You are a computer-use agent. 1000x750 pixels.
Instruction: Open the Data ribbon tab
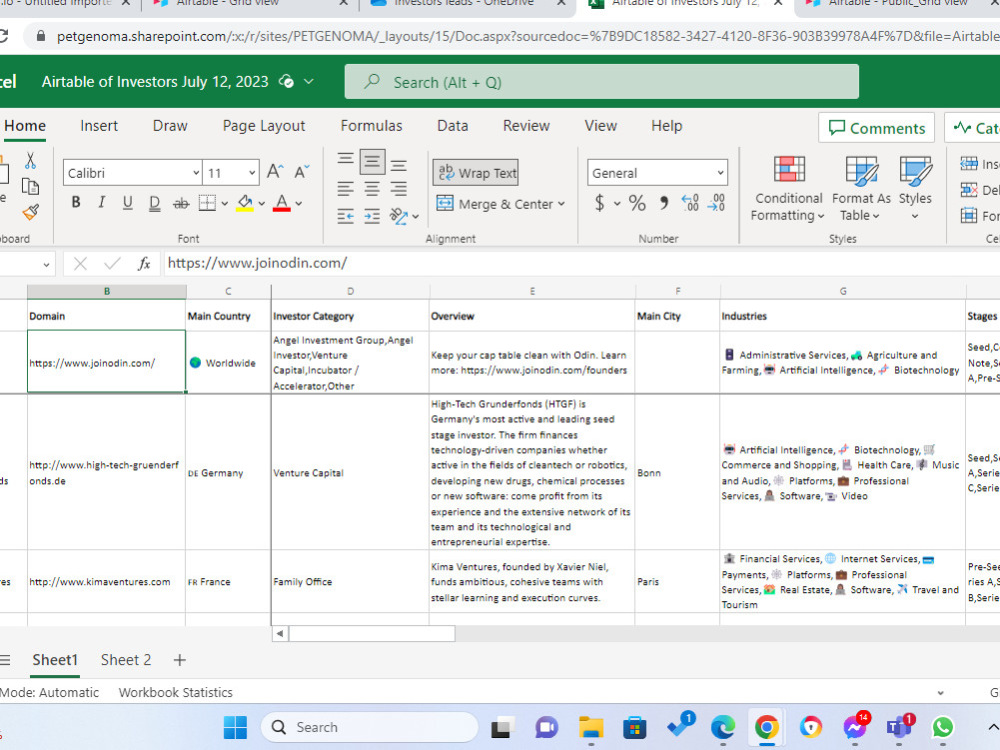(x=453, y=126)
